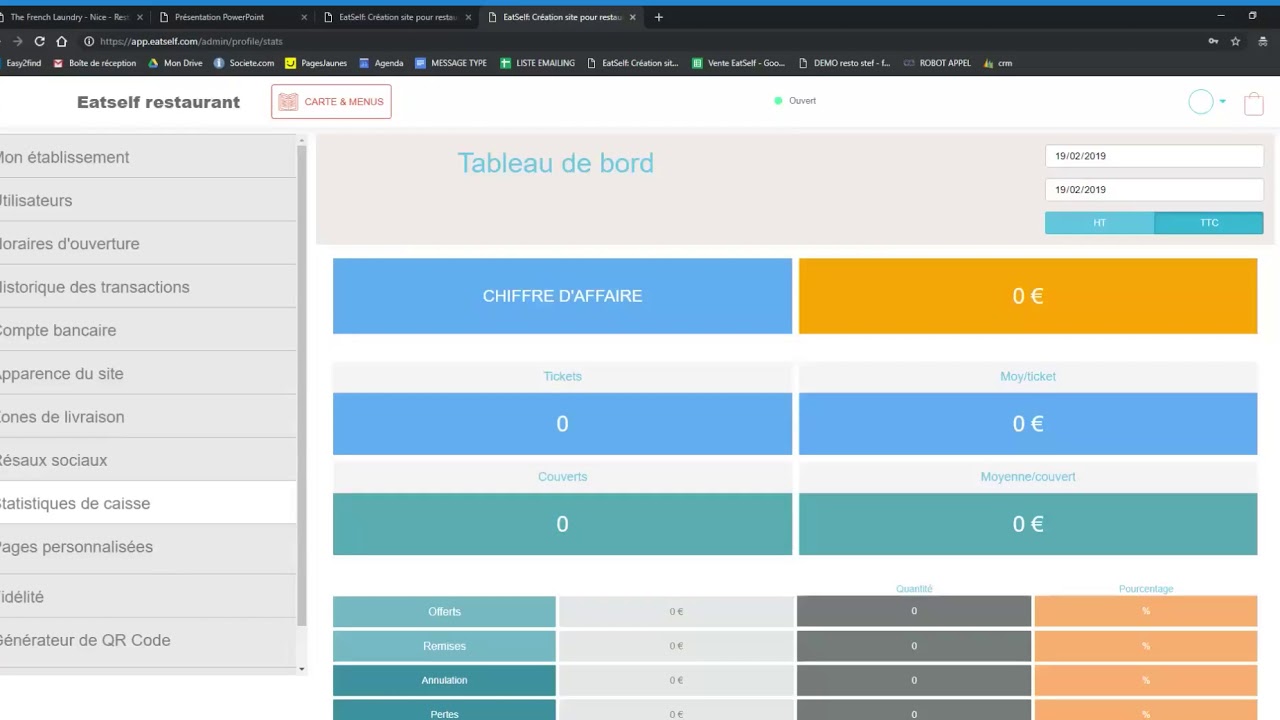Click the browser home icon
The height and width of the screenshot is (720, 1280).
point(61,41)
